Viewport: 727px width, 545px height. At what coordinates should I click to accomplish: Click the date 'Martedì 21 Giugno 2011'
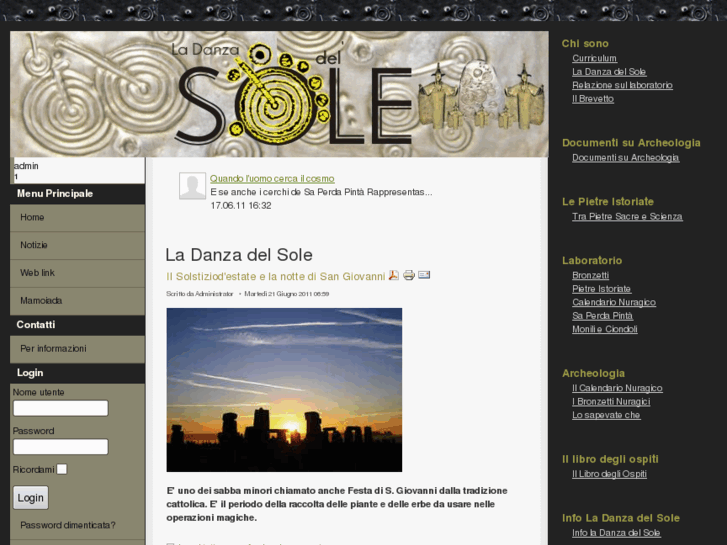(x=287, y=294)
